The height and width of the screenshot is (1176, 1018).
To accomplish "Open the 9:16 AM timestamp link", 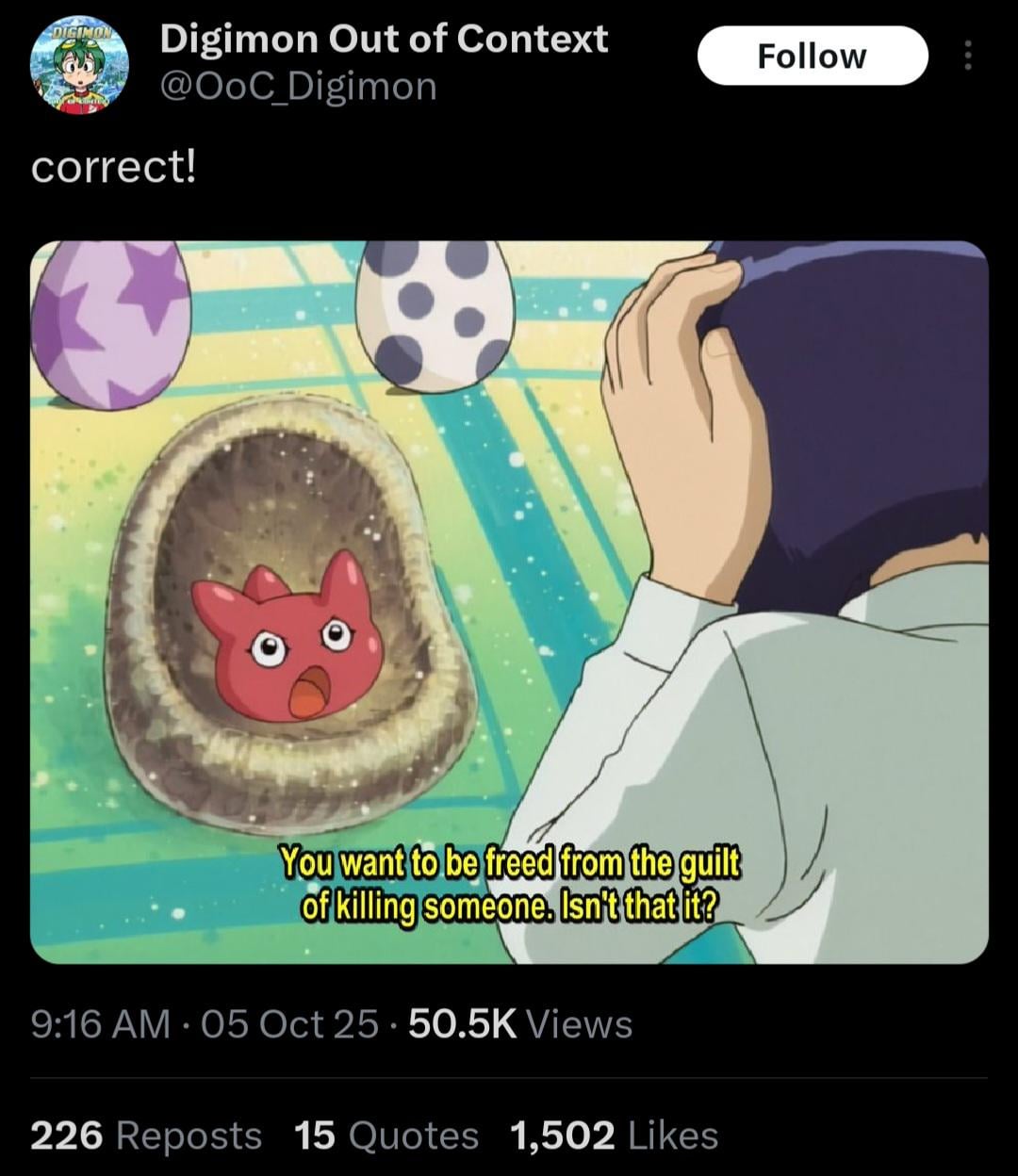I will (x=102, y=1023).
